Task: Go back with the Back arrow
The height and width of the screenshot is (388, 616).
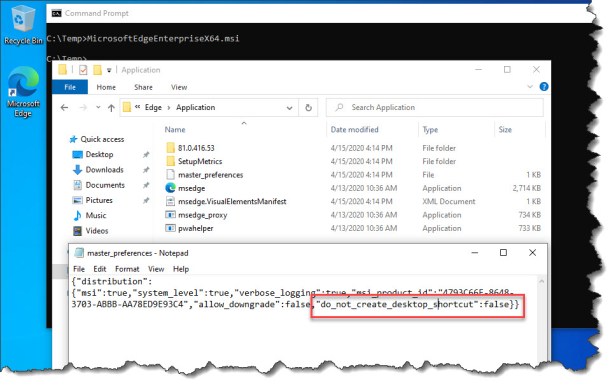Action: click(x=64, y=108)
